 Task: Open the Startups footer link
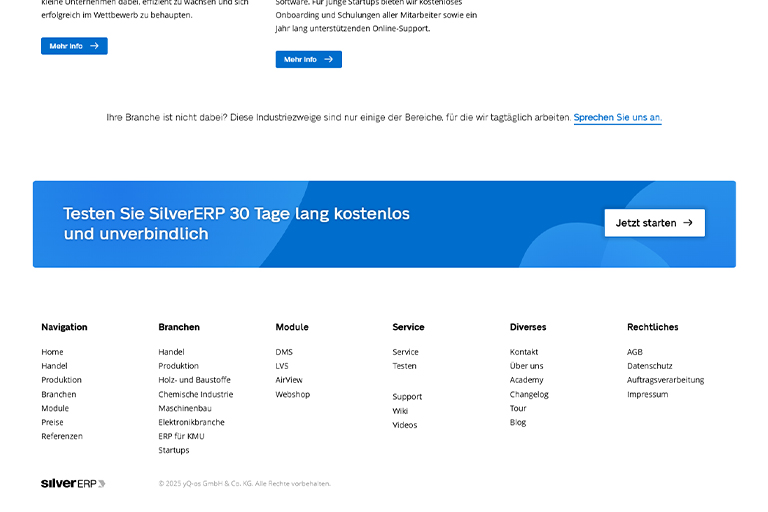coord(174,450)
